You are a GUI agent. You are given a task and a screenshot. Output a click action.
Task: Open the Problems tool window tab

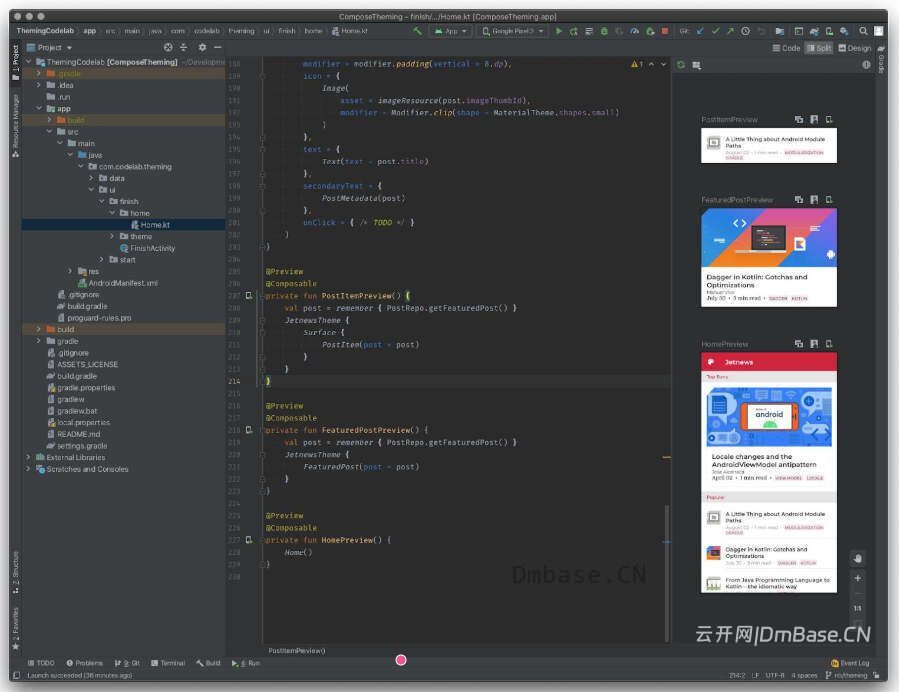pyautogui.click(x=84, y=663)
